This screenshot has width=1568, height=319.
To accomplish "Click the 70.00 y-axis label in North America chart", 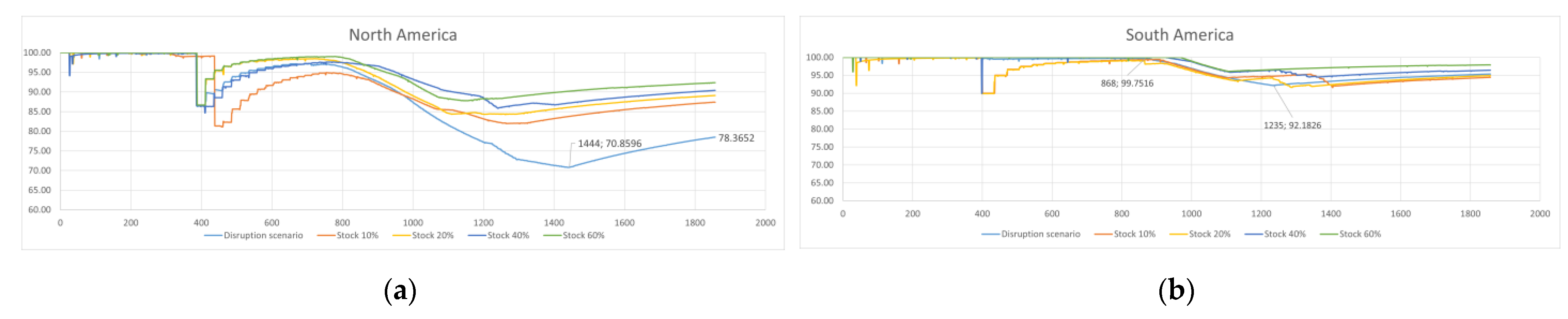I will pyautogui.click(x=40, y=171).
